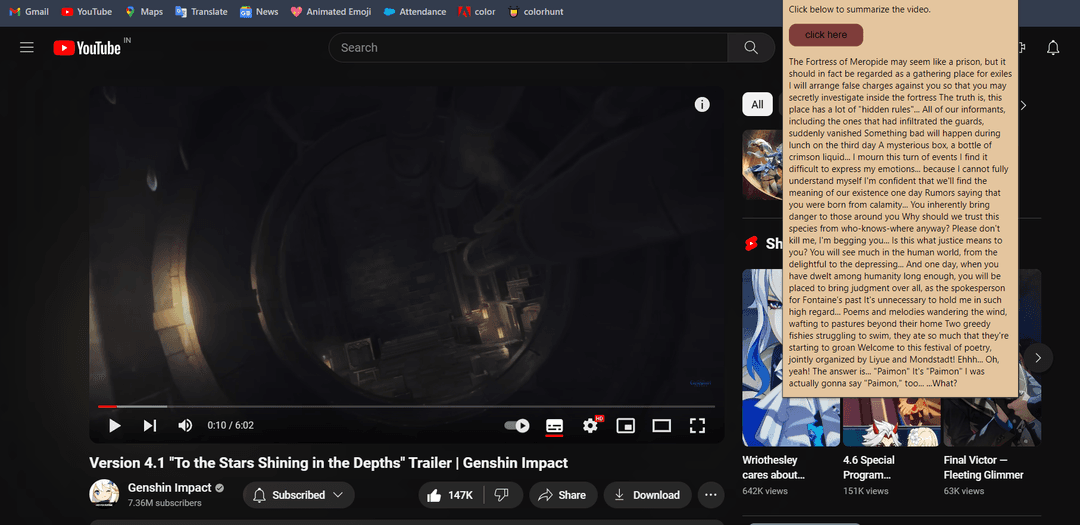Enter full screen mode
This screenshot has width=1080, height=525.
tap(697, 426)
